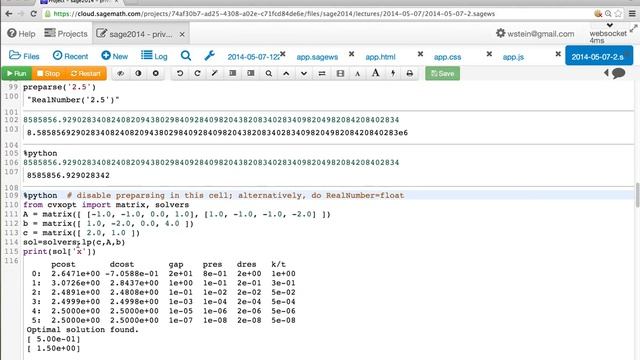
Task: Increase font size with large A
Action: pyautogui.click(x=376, y=73)
